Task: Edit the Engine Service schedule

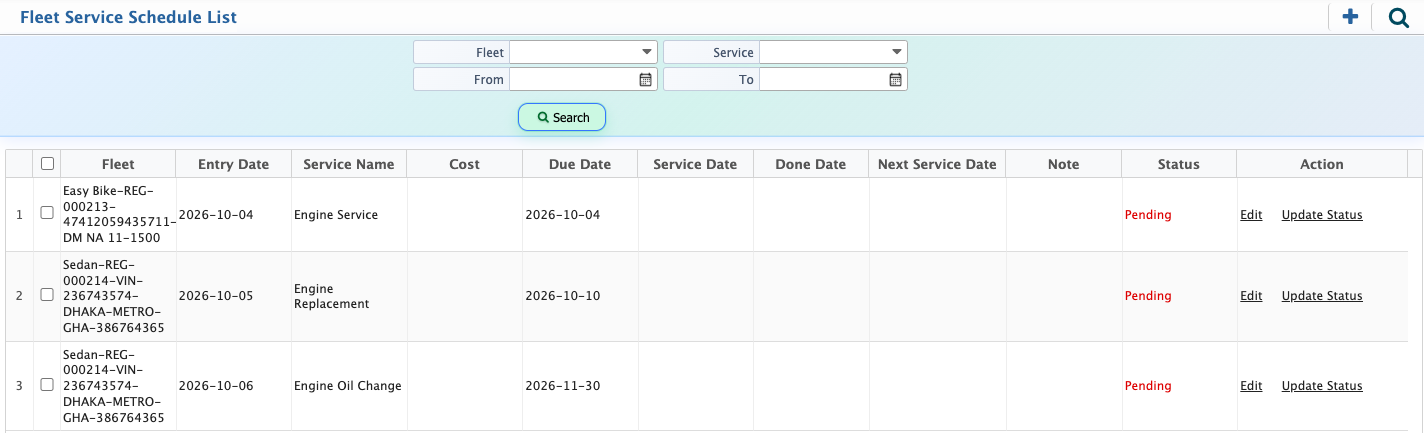Action: coord(1251,214)
